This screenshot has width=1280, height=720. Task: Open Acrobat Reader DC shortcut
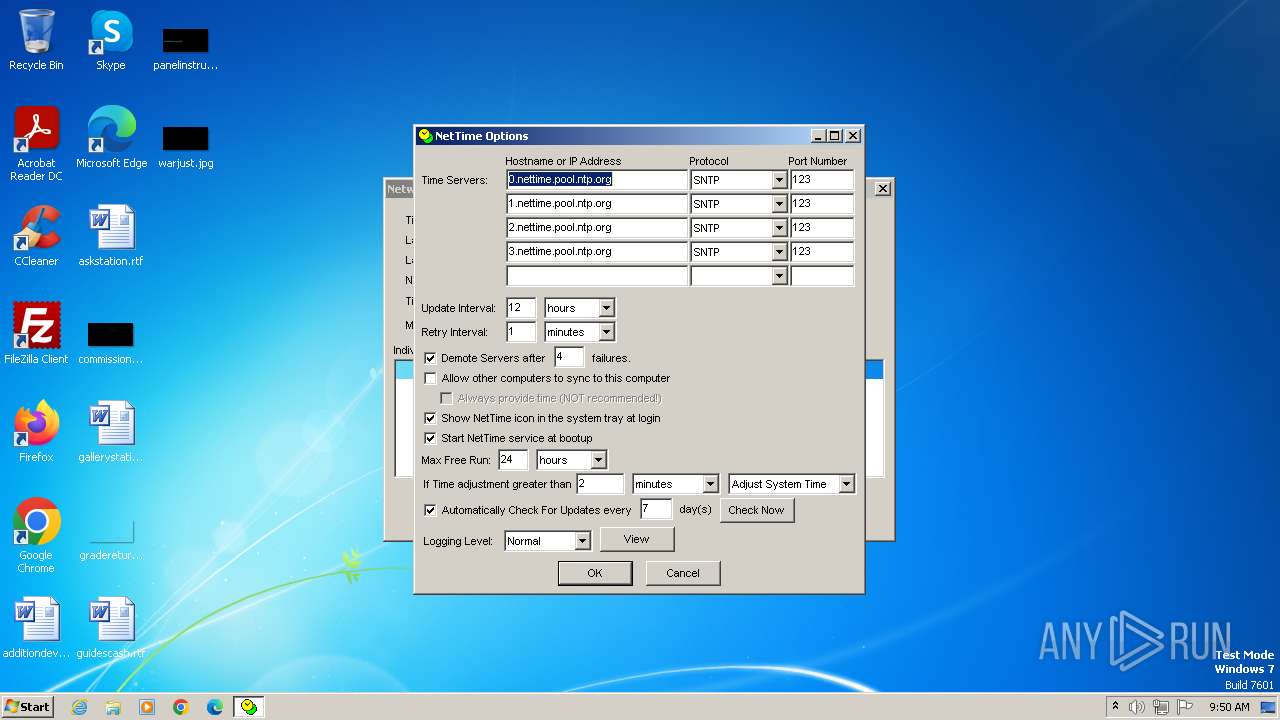(x=36, y=144)
